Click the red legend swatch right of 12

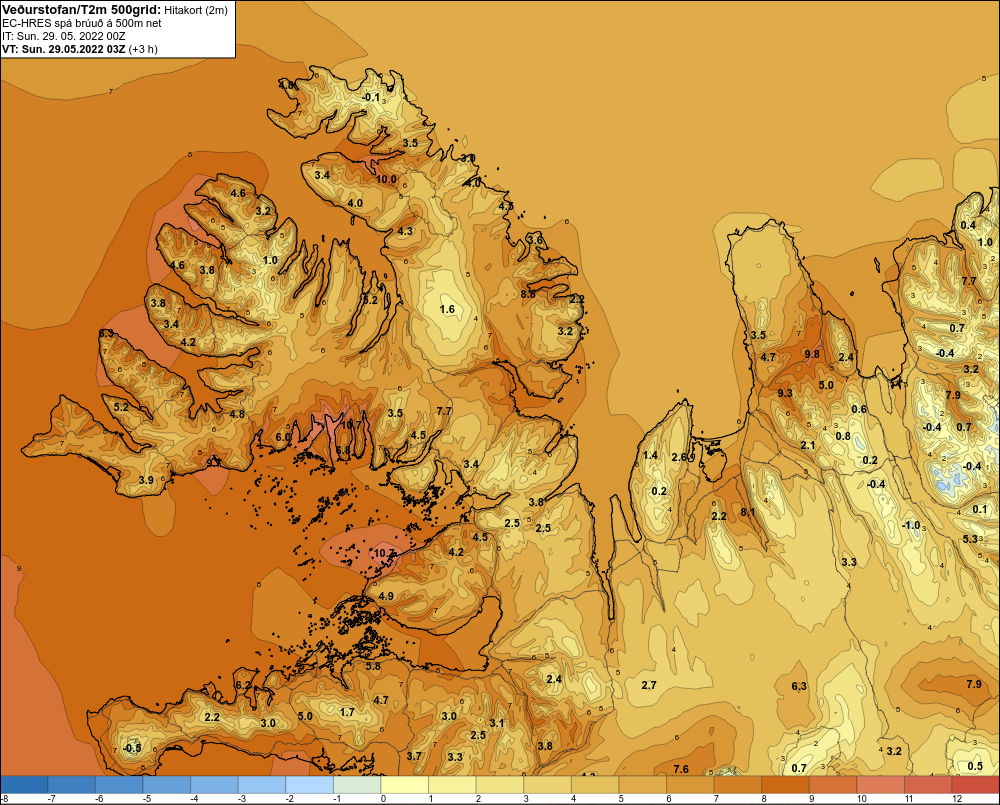pyautogui.click(x=975, y=785)
